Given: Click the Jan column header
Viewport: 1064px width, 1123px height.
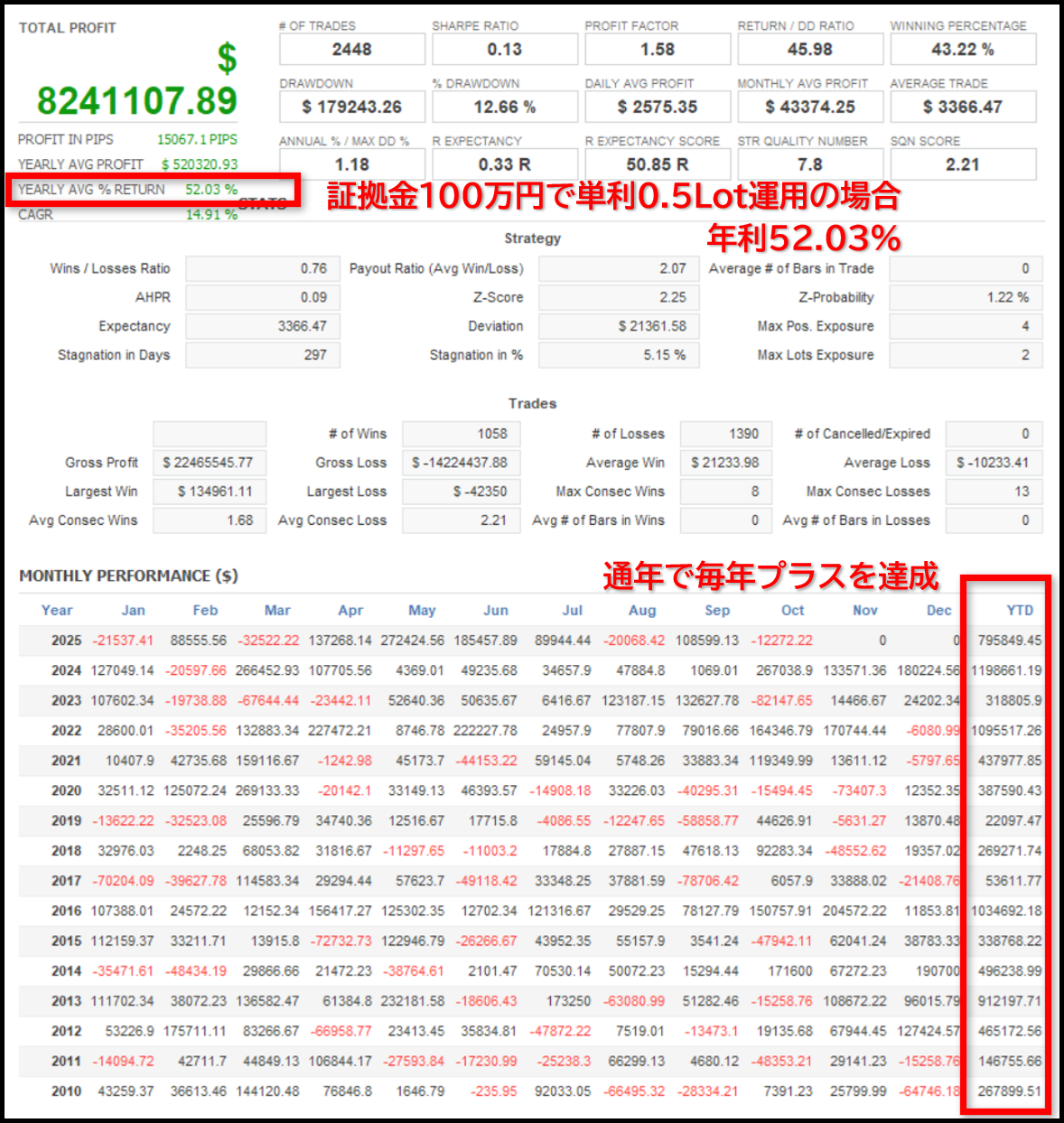Looking at the screenshot, I should 134,610.
